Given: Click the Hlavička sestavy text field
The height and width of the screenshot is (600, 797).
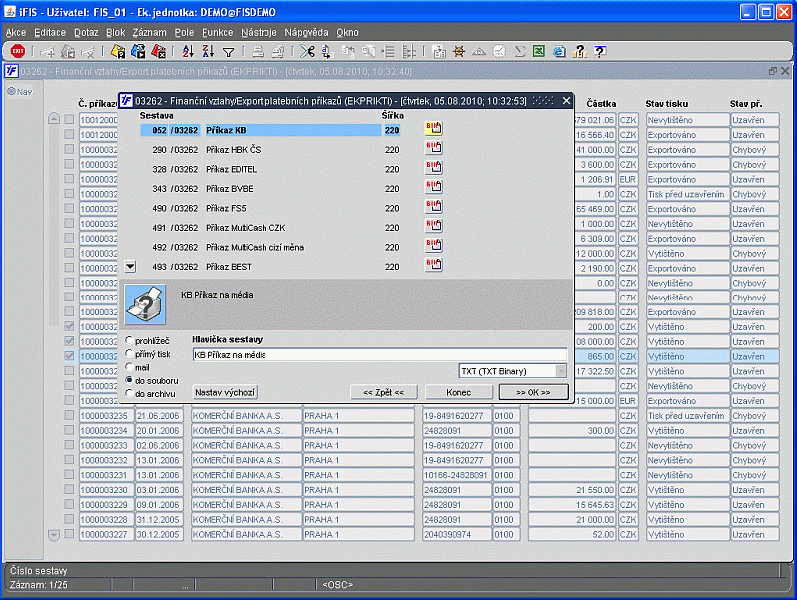Looking at the screenshot, I should (x=378, y=354).
